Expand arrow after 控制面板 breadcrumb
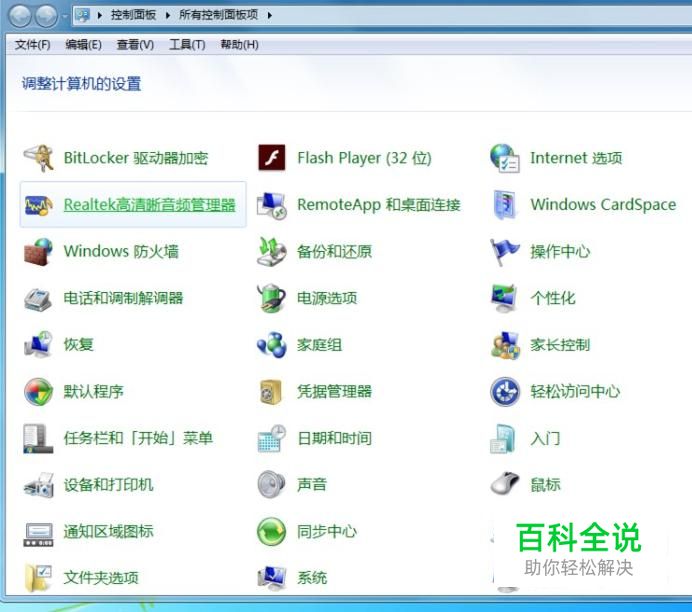692x612 pixels. point(168,15)
